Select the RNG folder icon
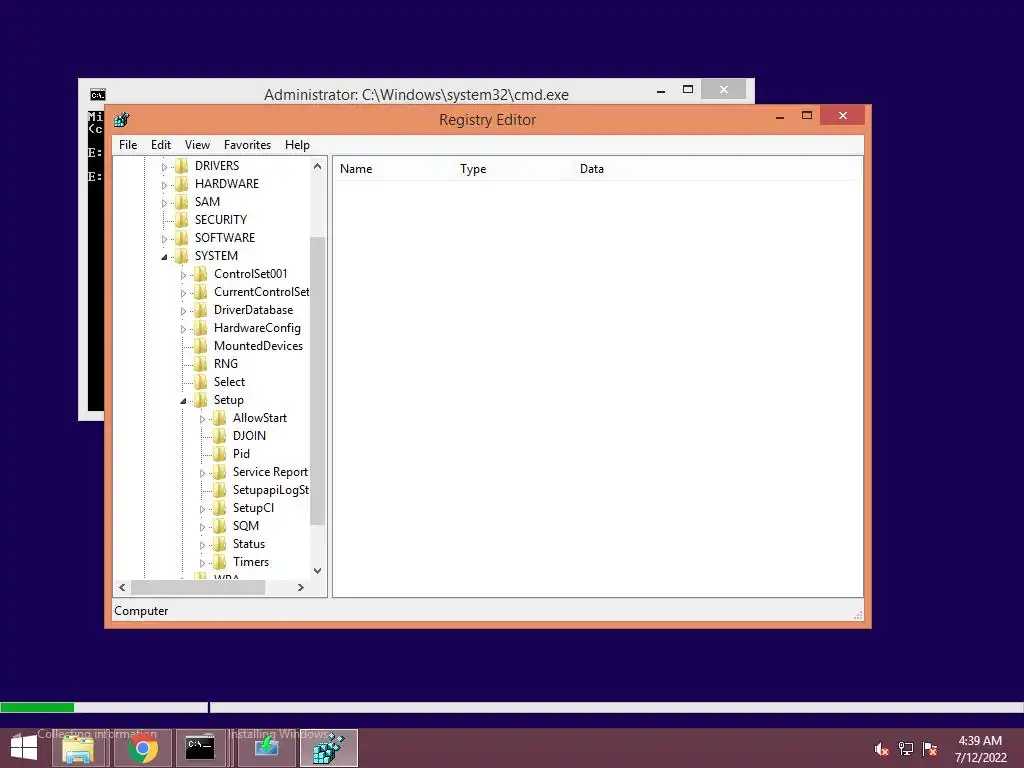 201,364
